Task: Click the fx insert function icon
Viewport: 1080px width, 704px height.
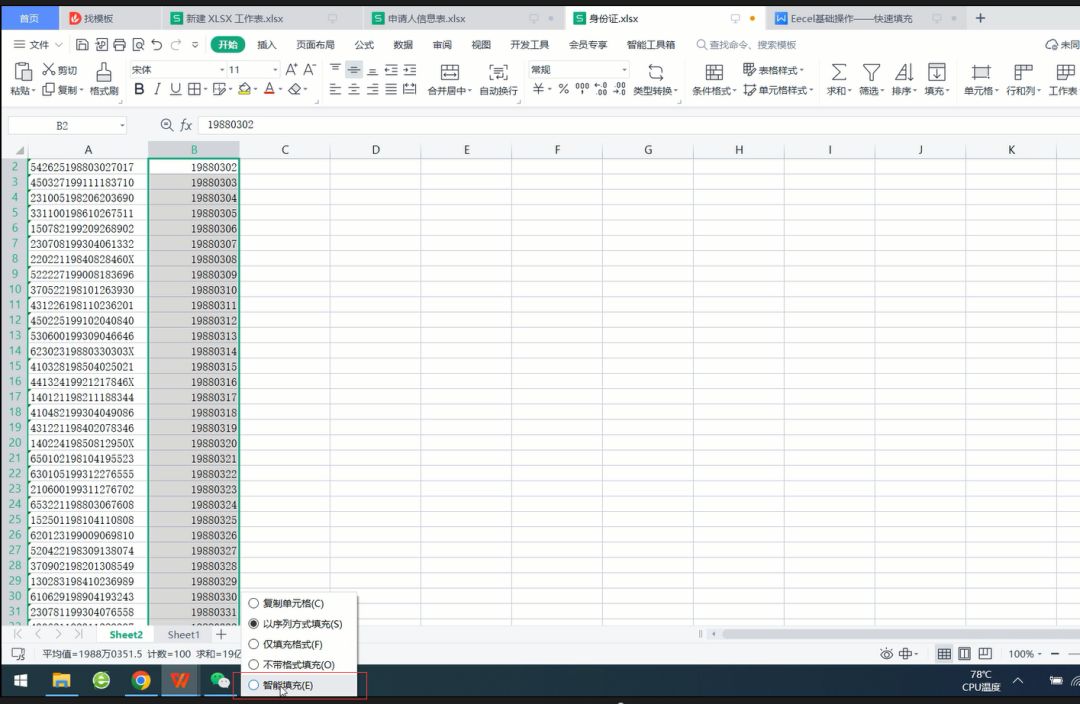Action: [186, 125]
